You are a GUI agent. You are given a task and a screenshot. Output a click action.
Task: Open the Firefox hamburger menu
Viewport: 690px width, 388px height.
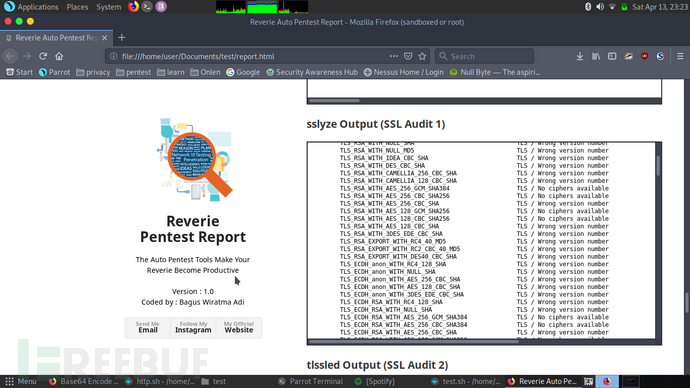[x=680, y=56]
